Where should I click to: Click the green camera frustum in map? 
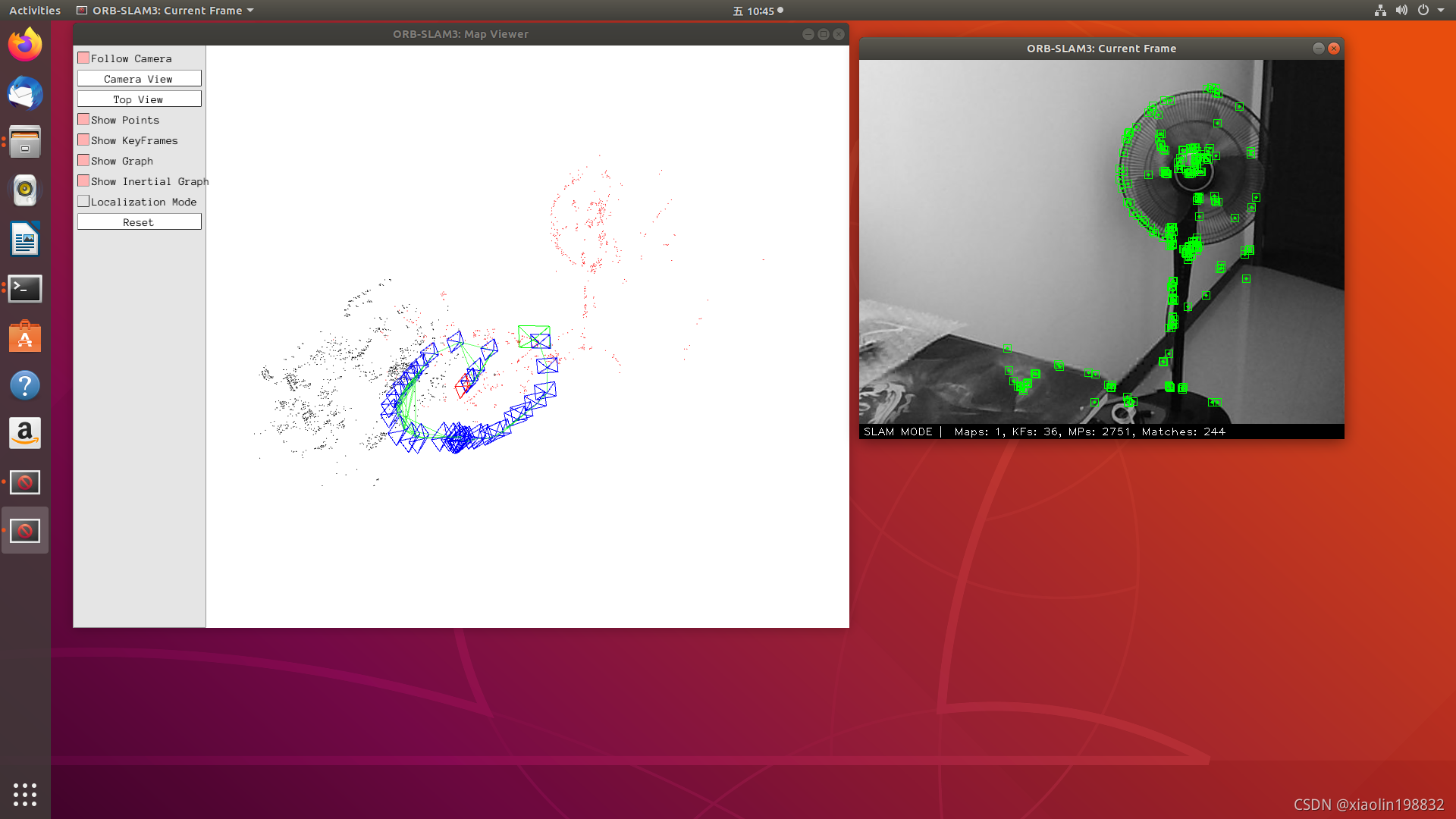(x=534, y=336)
